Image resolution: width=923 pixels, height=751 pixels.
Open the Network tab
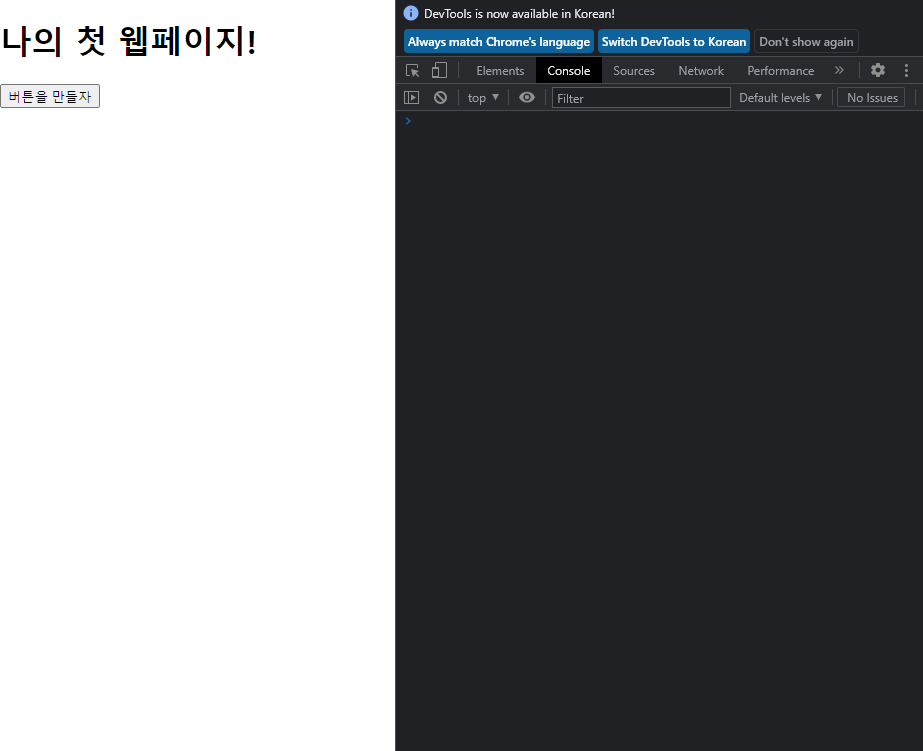click(x=700, y=71)
